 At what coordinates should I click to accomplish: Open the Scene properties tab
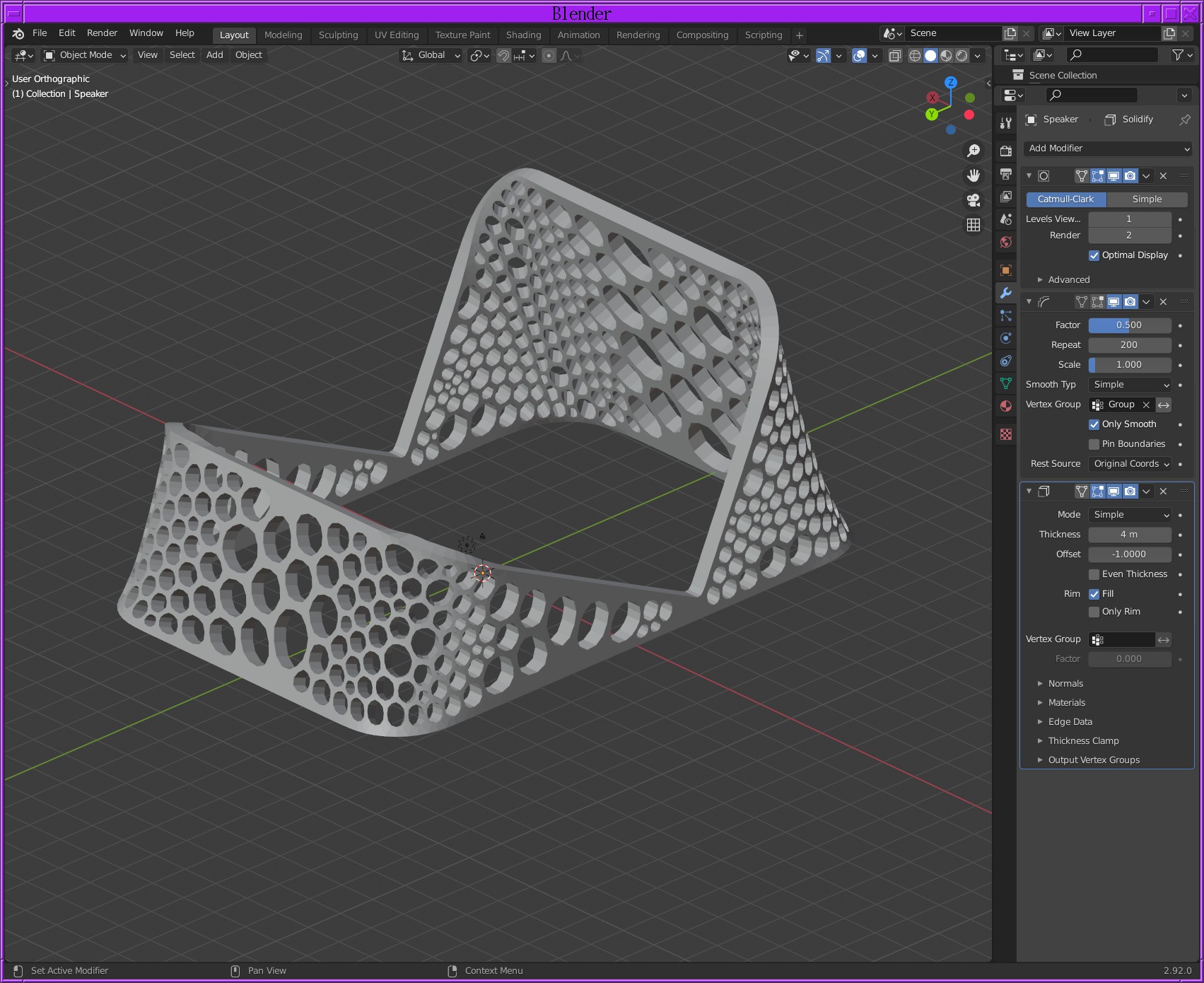pos(1005,219)
